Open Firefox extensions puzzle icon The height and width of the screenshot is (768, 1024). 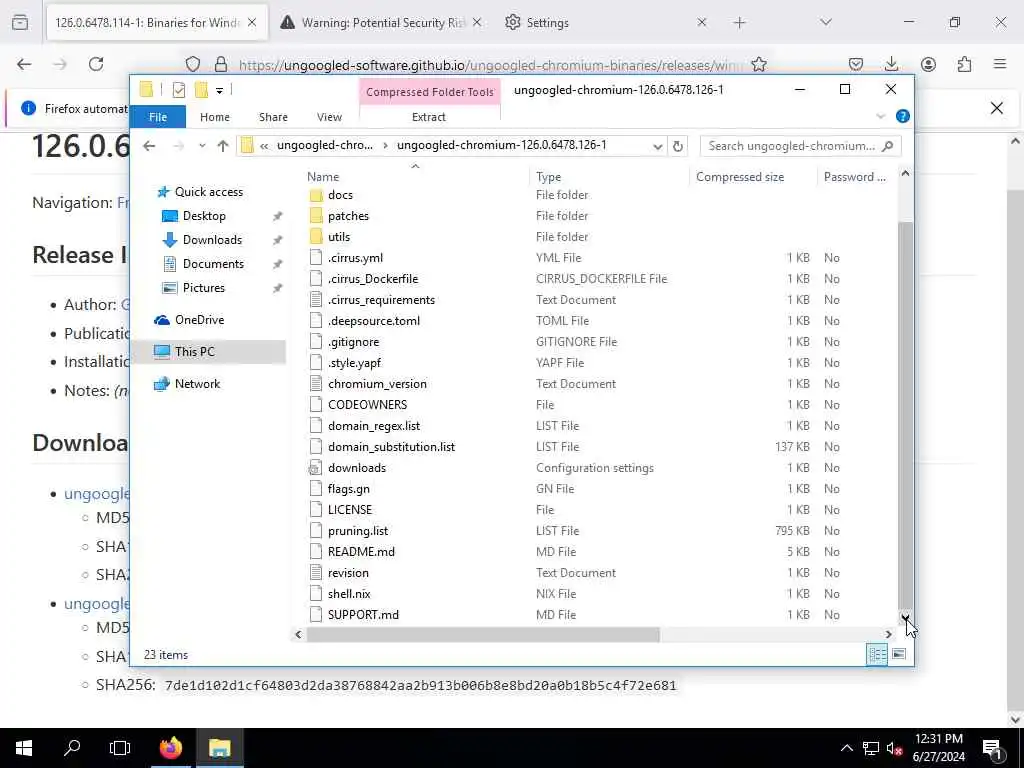pos(964,64)
